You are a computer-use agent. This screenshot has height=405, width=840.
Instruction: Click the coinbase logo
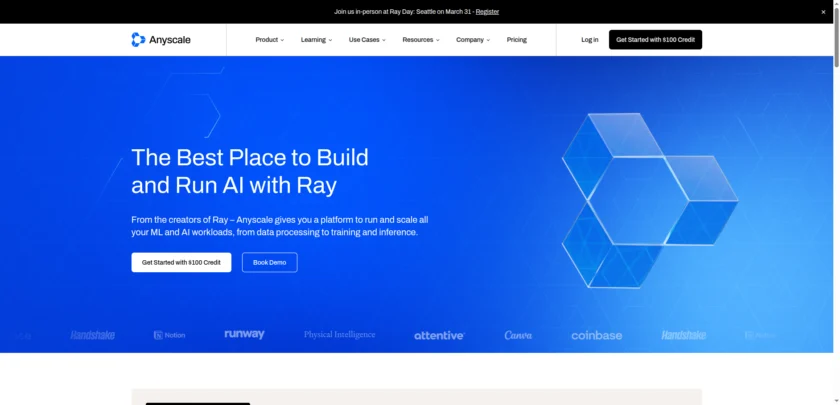(x=596, y=335)
